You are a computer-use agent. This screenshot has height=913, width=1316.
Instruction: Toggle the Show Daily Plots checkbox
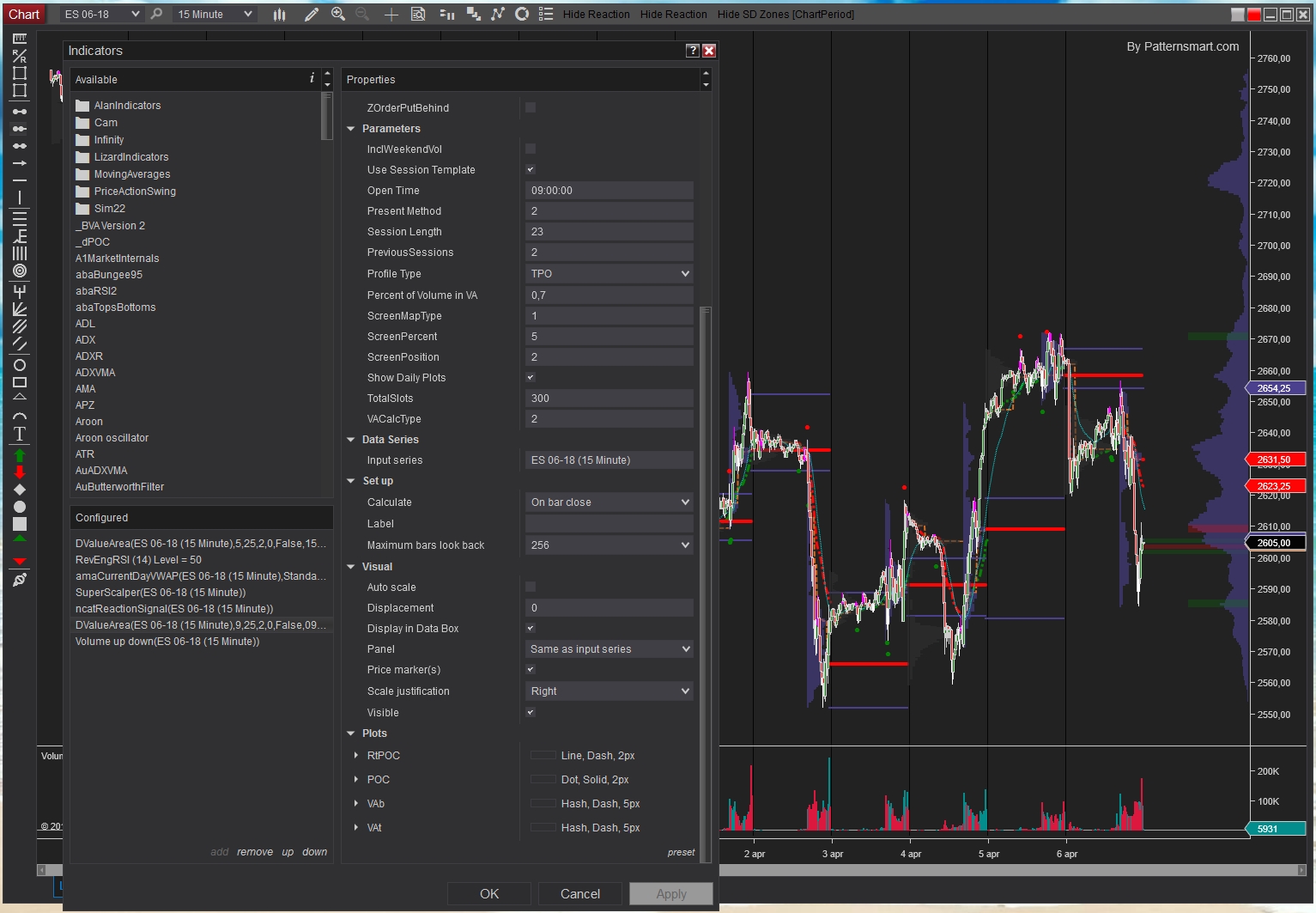(531, 377)
